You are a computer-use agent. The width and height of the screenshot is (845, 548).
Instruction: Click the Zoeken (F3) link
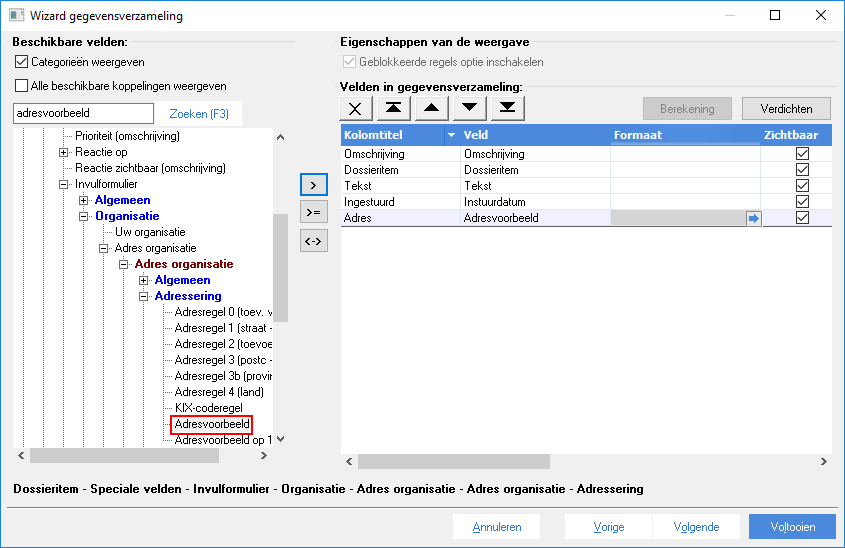coord(199,114)
